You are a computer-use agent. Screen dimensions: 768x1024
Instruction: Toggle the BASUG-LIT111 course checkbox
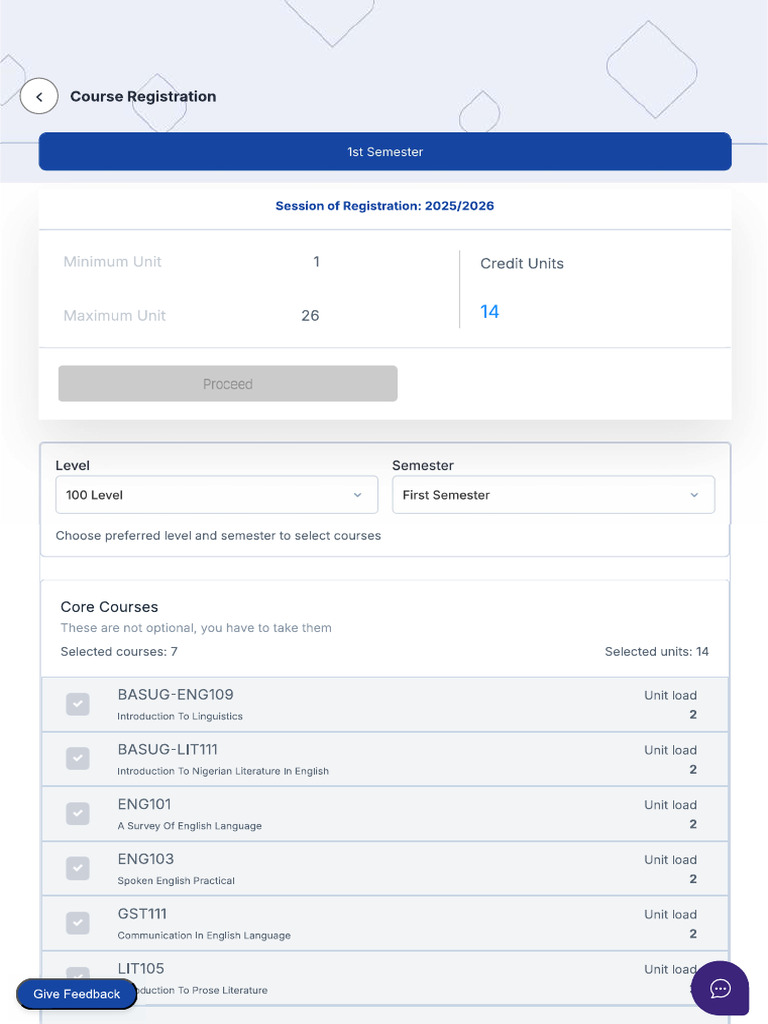click(x=78, y=759)
